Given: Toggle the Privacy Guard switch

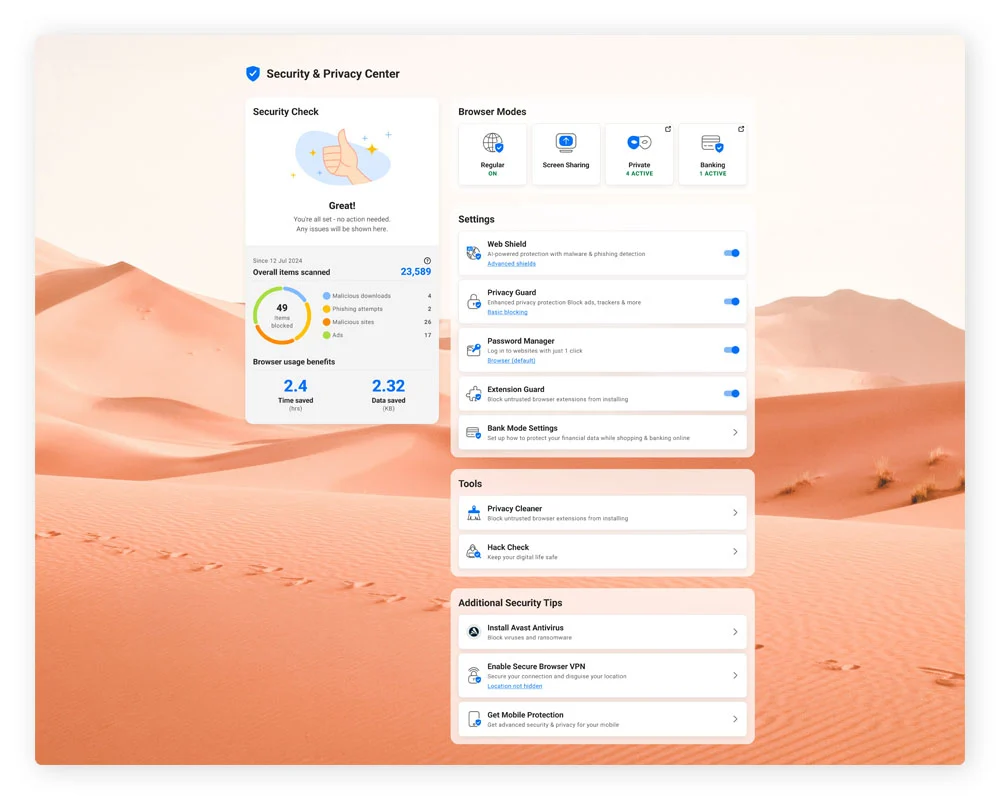Looking at the screenshot, I should (x=732, y=302).
